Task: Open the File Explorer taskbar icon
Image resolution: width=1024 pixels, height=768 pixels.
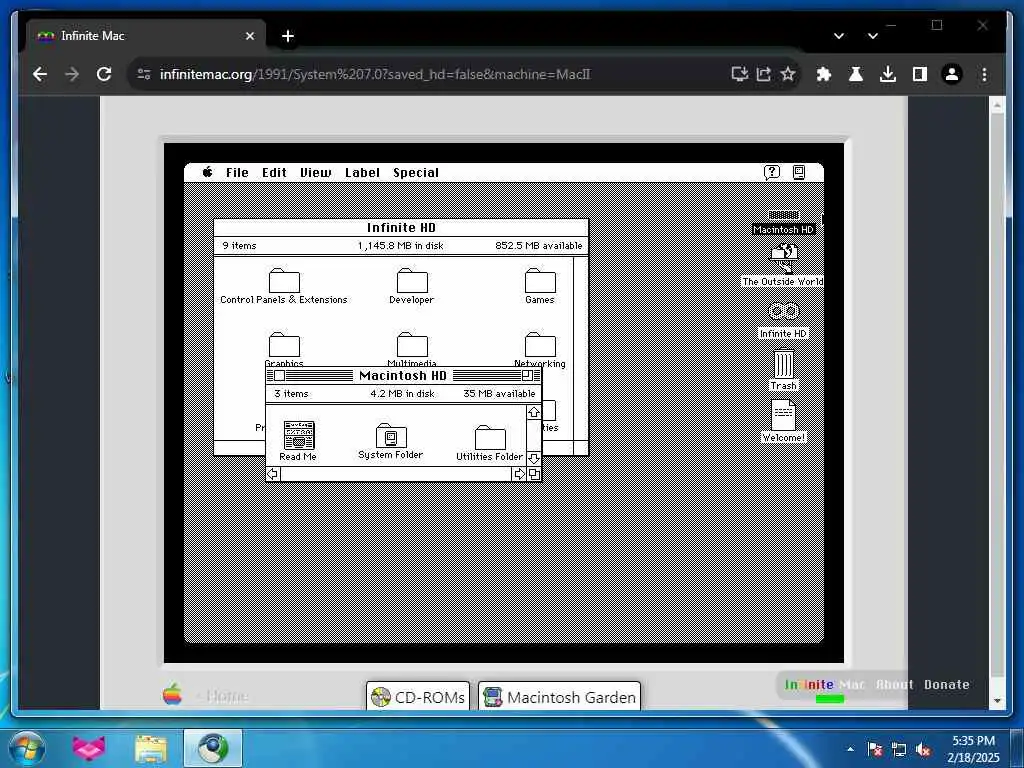Action: tap(151, 748)
